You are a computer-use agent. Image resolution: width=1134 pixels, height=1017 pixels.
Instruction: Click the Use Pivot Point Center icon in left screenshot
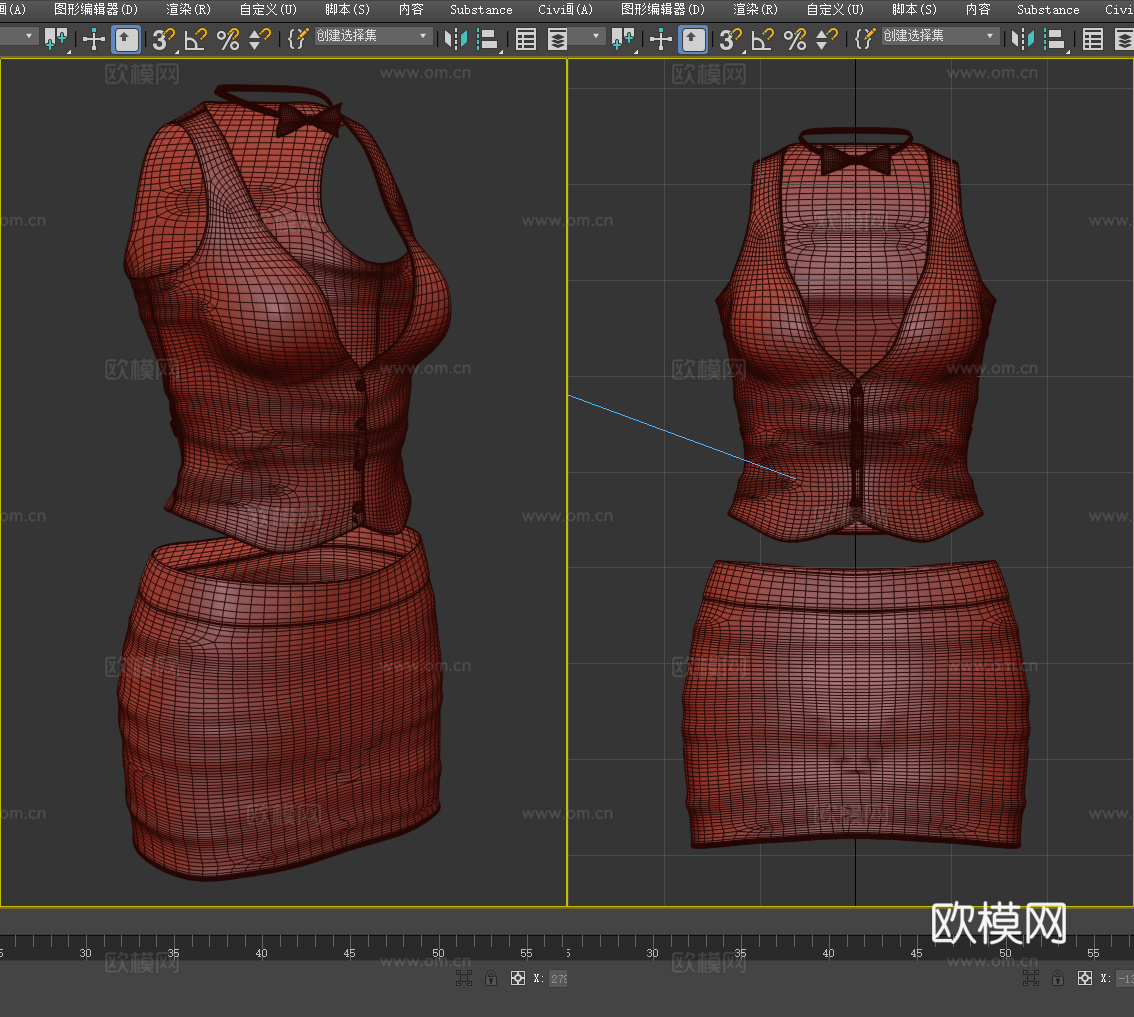click(56, 38)
